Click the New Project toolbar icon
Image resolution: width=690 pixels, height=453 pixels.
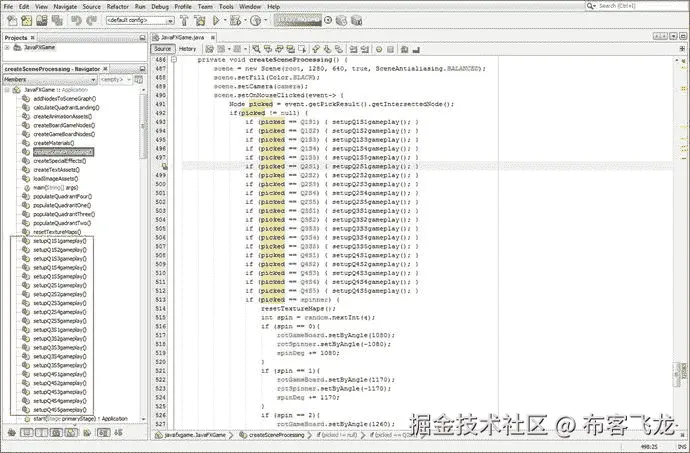coord(26,20)
